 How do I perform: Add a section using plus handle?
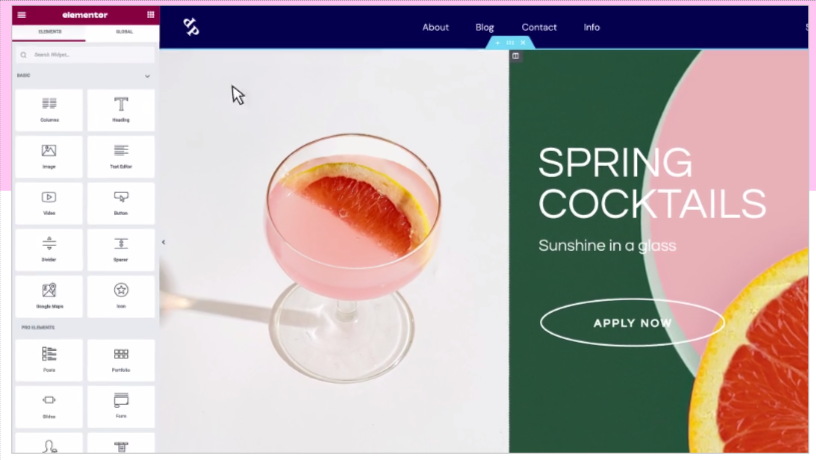click(x=498, y=43)
